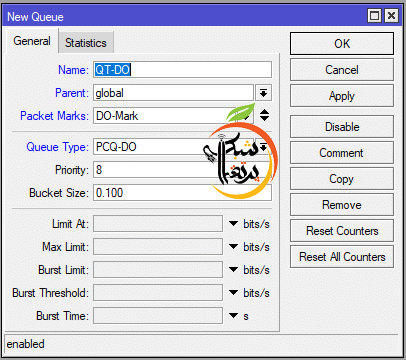Disable this queue
406x360 pixels.
tap(342, 127)
